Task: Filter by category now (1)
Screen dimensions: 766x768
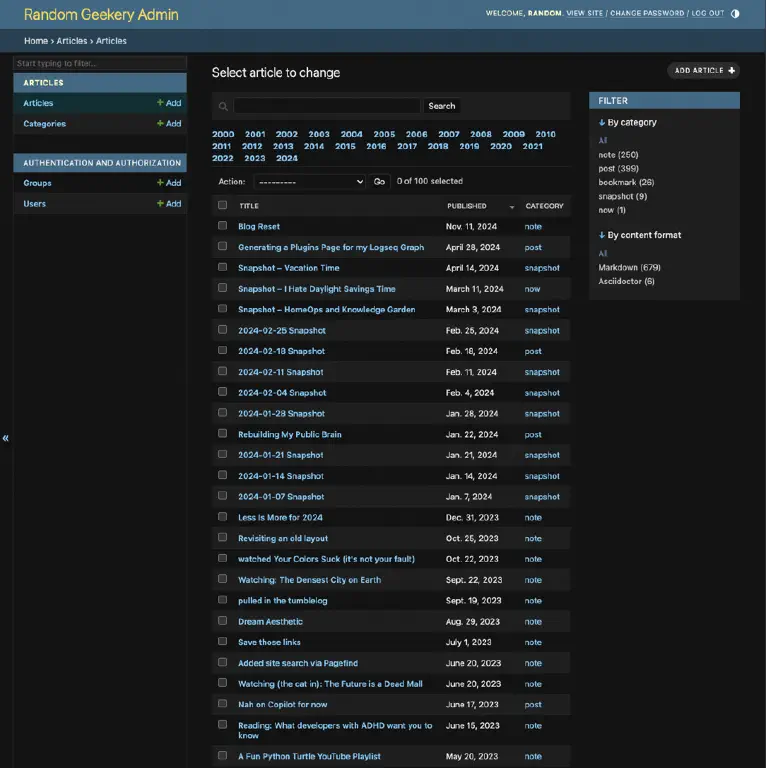Action: point(612,210)
